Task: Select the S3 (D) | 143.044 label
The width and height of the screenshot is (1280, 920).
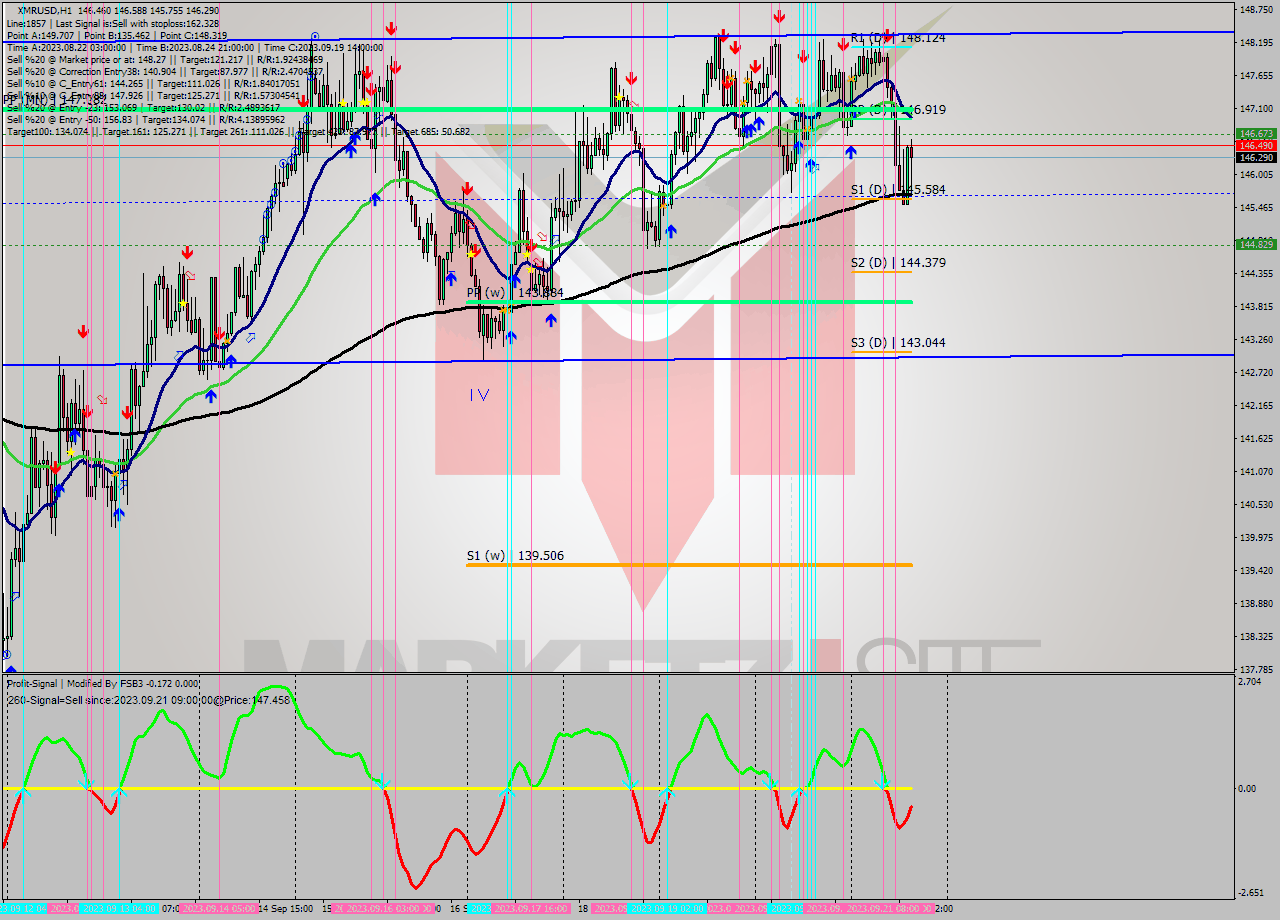Action: click(898, 343)
